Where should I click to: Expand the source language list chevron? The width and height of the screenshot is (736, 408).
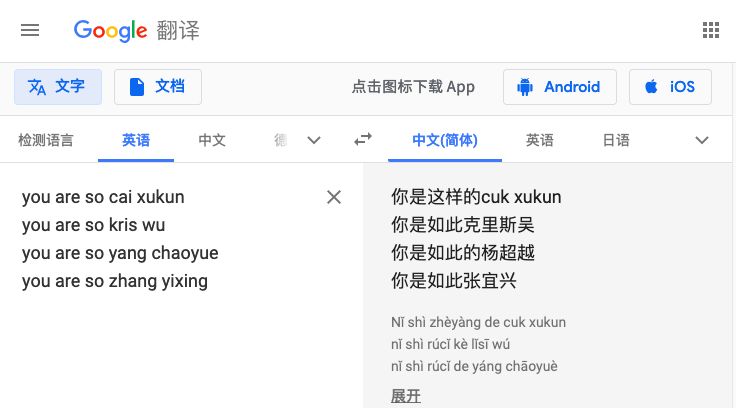pyautogui.click(x=314, y=140)
